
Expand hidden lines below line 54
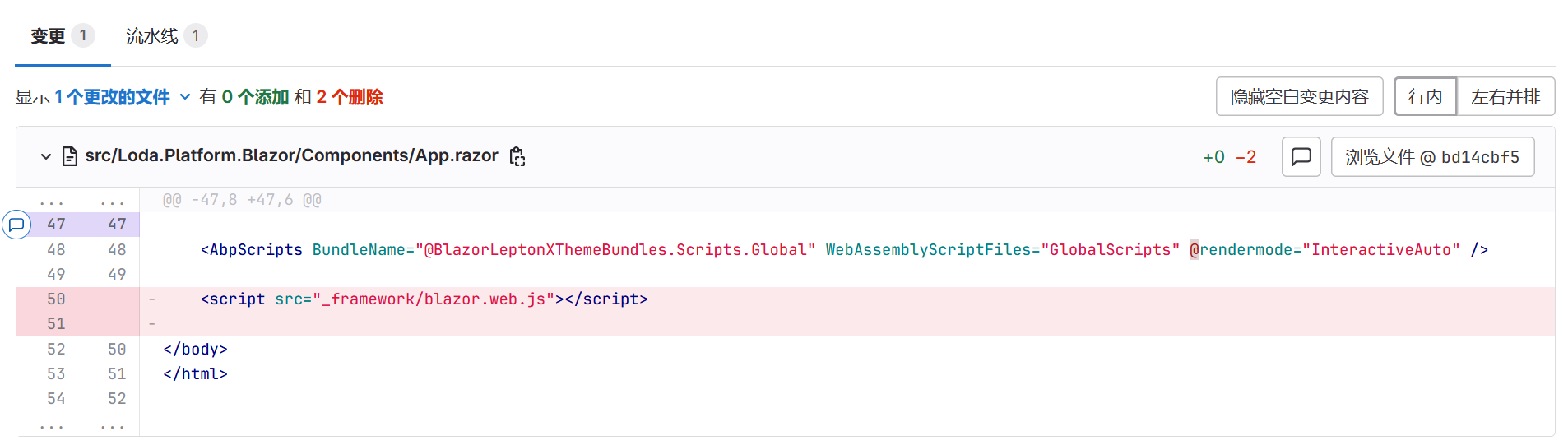coord(52,425)
